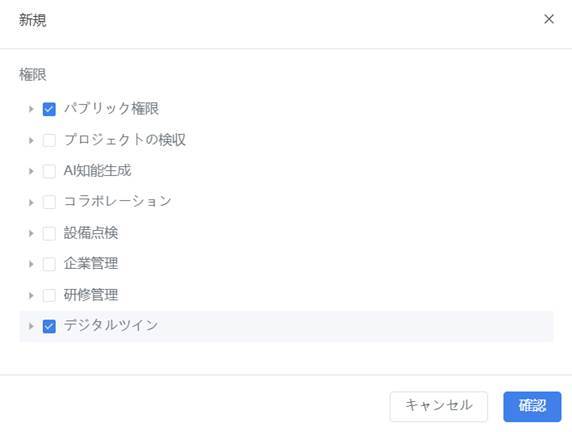Expand the 企業管理 node arrow
Image resolution: width=572 pixels, height=432 pixels.
[31, 264]
